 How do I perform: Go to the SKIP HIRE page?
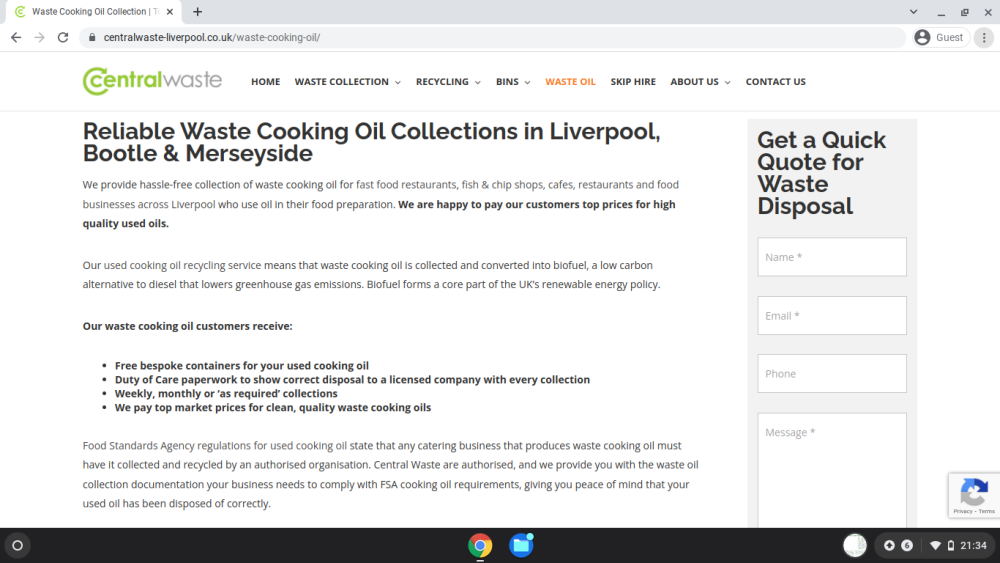[x=633, y=82]
